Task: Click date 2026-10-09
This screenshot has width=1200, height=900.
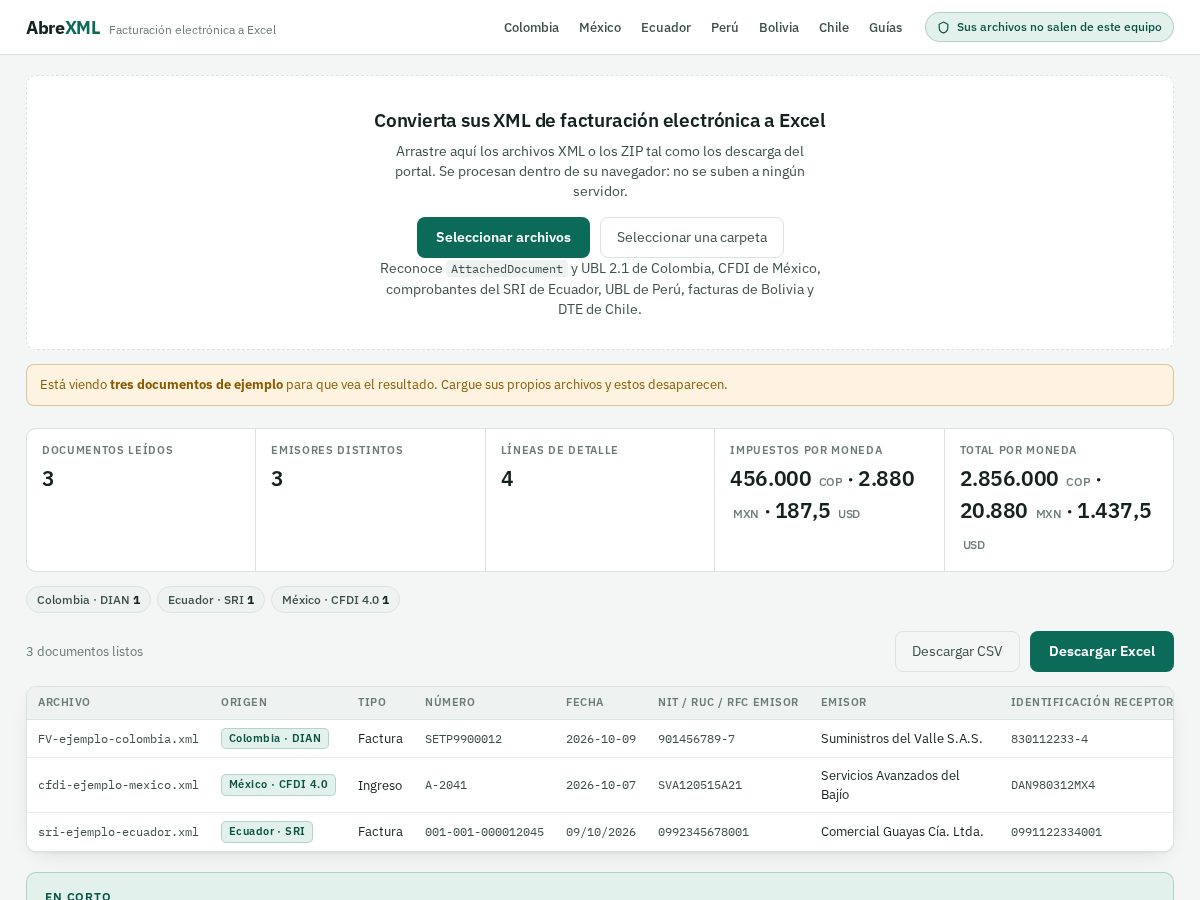Action: pos(601,739)
